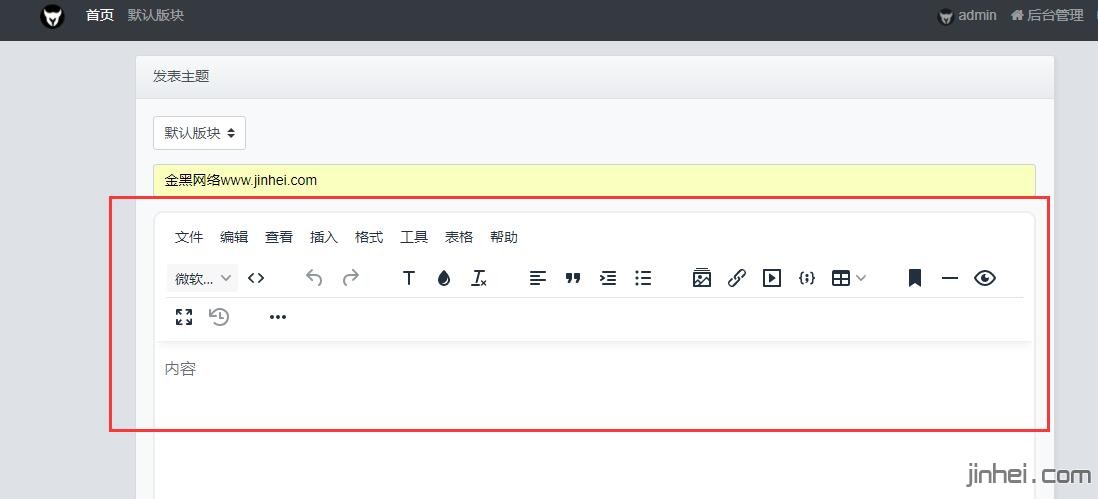
Task: Open the 查看 menu
Action: point(279,237)
